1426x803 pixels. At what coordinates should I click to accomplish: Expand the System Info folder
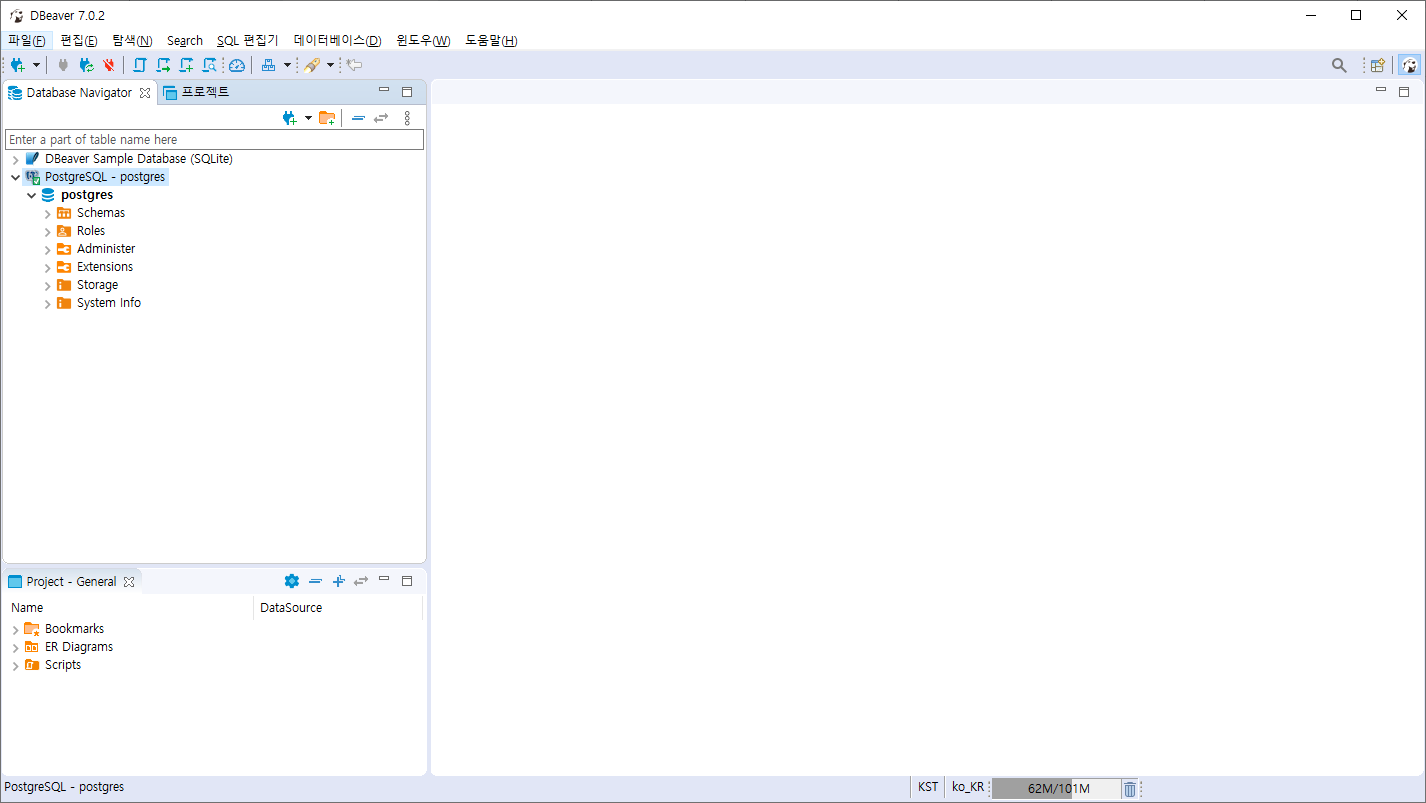[x=47, y=304]
